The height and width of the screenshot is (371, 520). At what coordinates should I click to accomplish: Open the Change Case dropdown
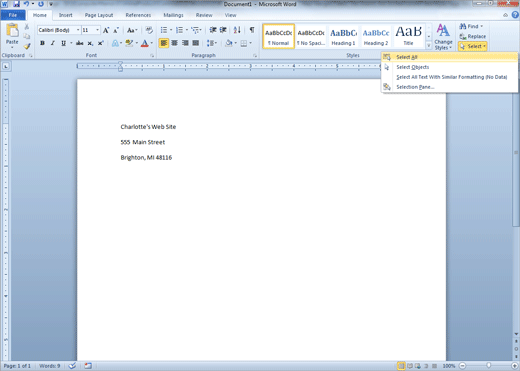point(132,30)
